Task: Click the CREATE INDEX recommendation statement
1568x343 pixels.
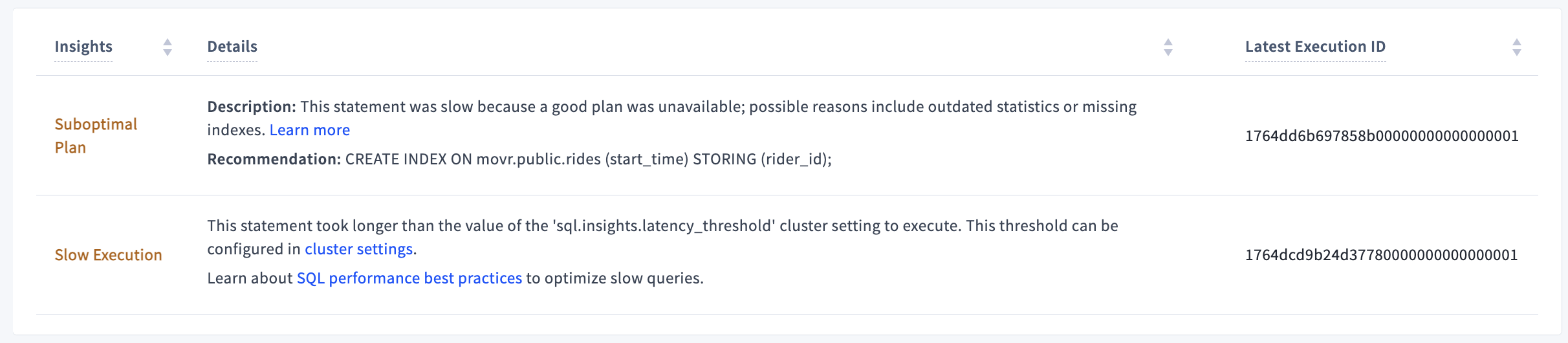Action: pyautogui.click(x=588, y=159)
